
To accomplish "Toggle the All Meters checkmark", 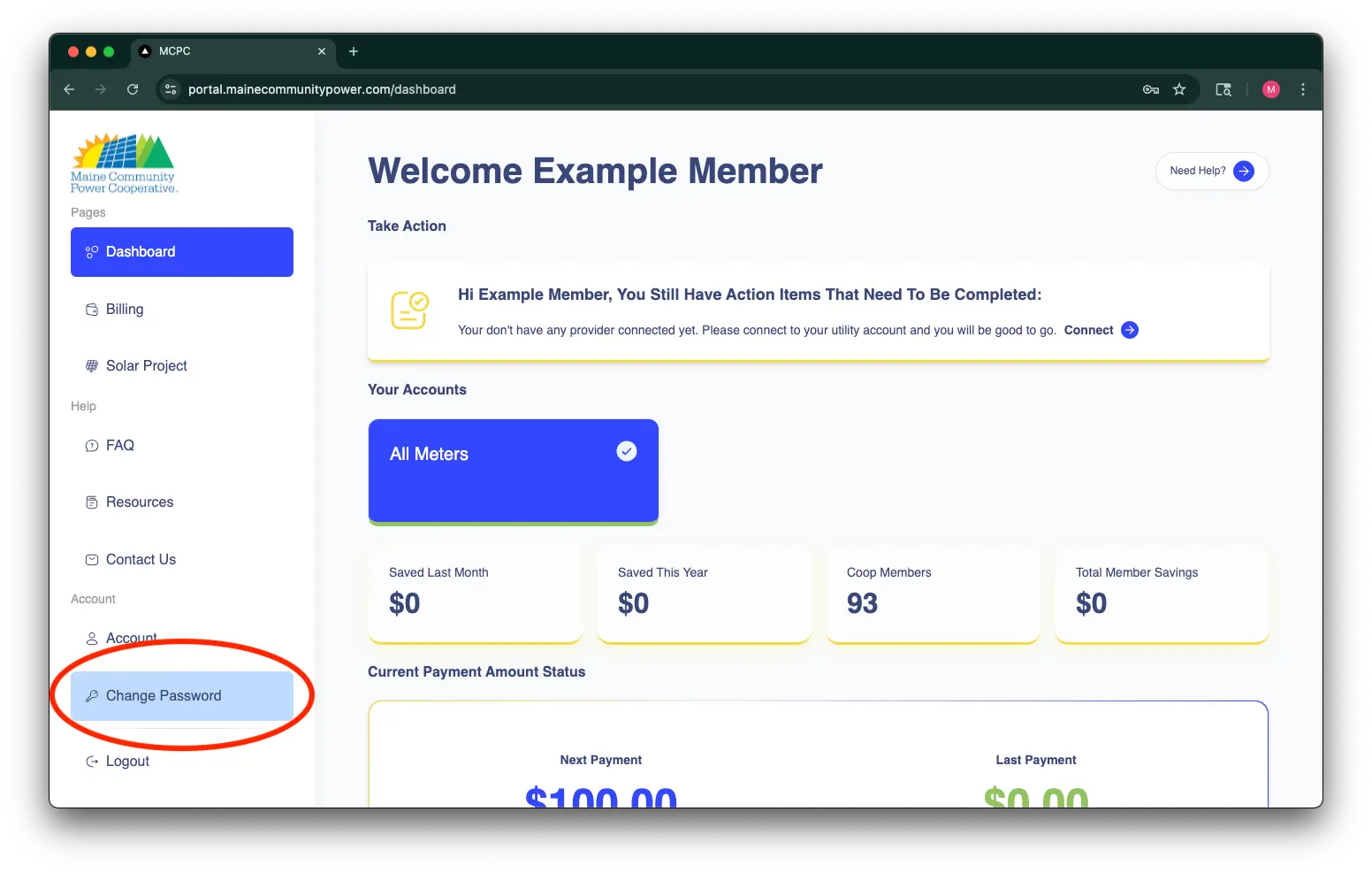I will [627, 451].
